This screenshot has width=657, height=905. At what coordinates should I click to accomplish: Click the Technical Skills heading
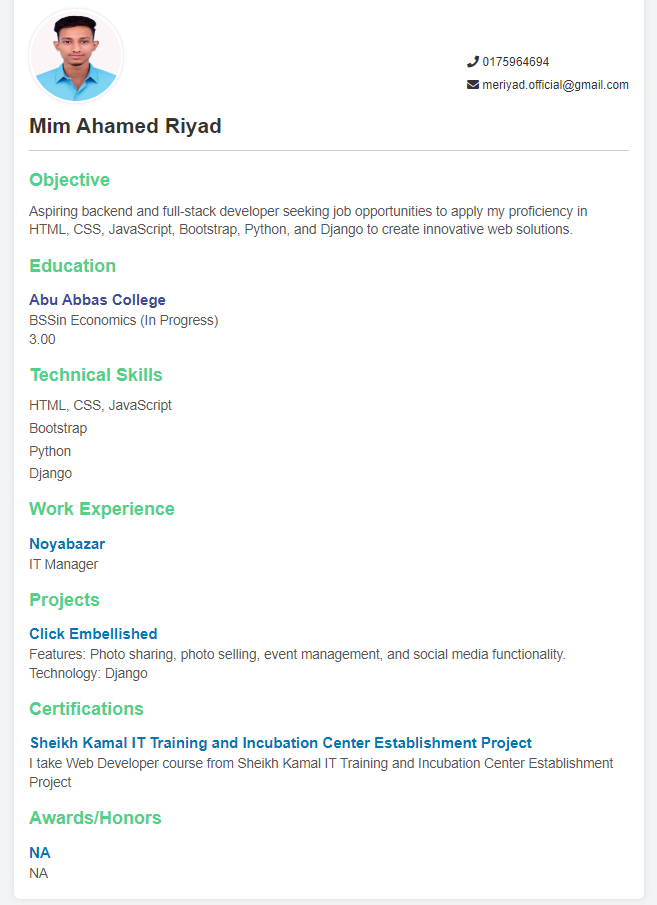[x=95, y=375]
